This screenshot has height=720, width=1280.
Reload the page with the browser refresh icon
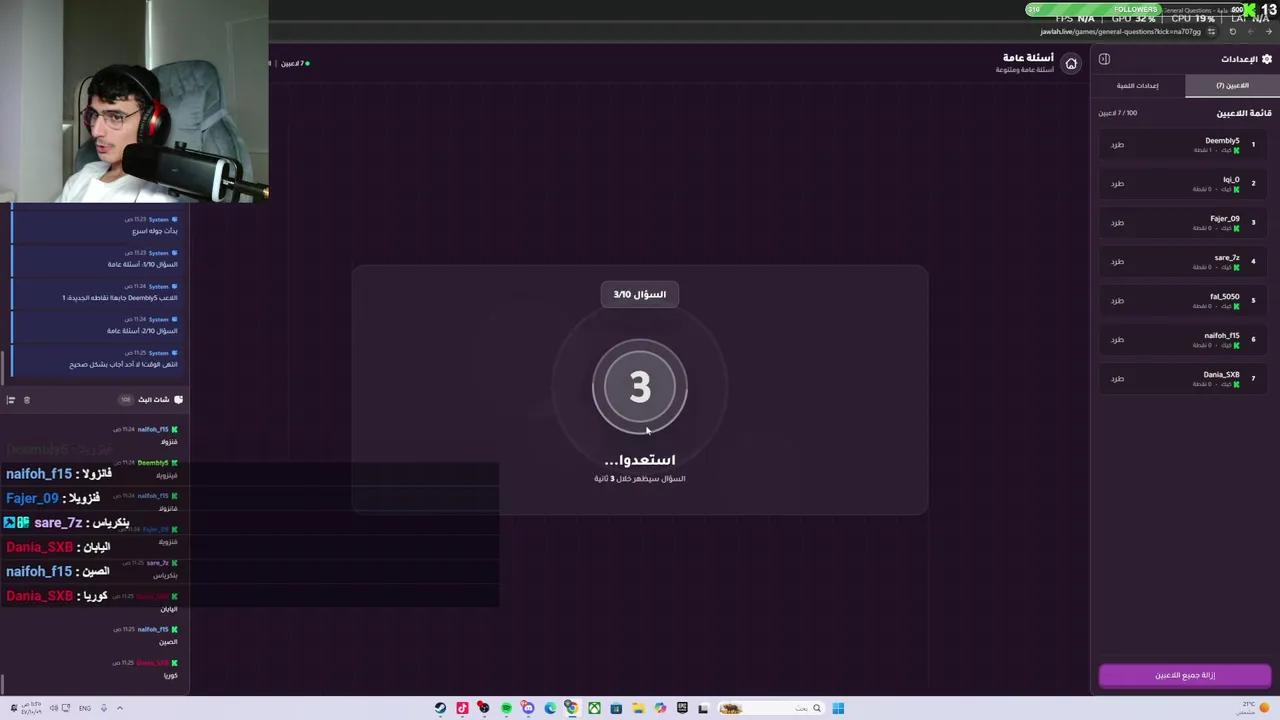(x=1233, y=32)
